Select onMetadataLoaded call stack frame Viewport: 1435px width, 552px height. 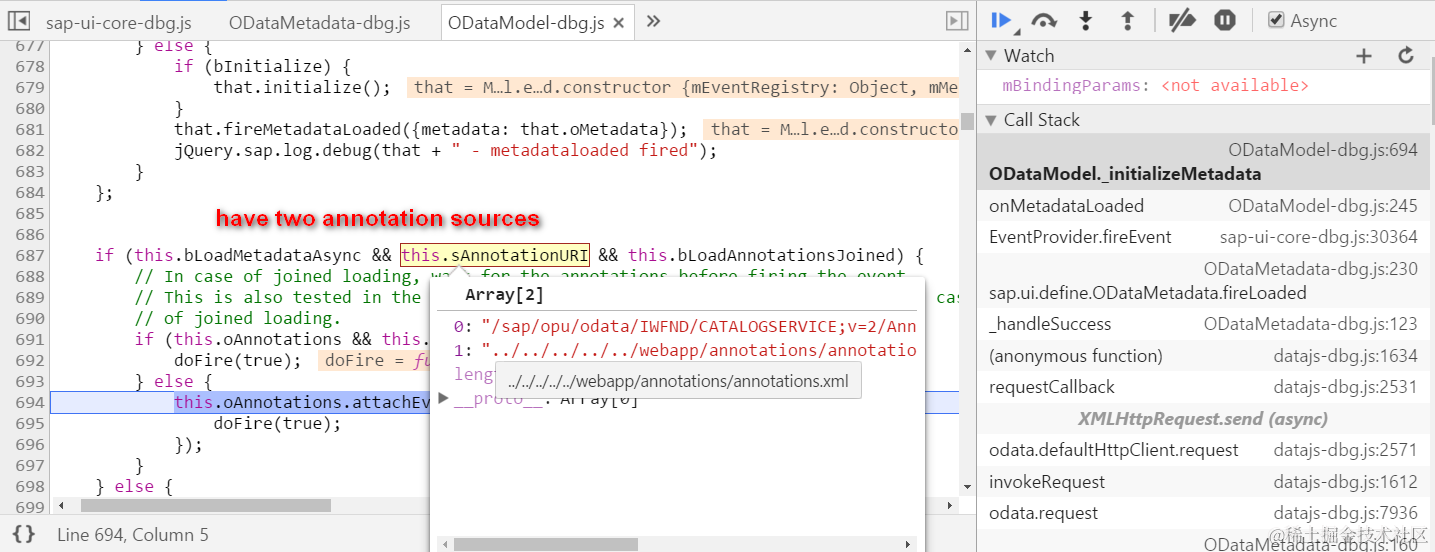[1205, 206]
